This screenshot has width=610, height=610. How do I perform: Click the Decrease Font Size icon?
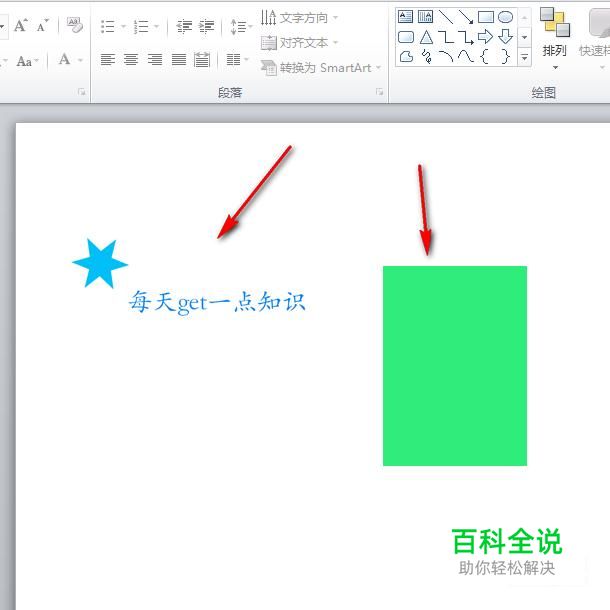tap(42, 26)
